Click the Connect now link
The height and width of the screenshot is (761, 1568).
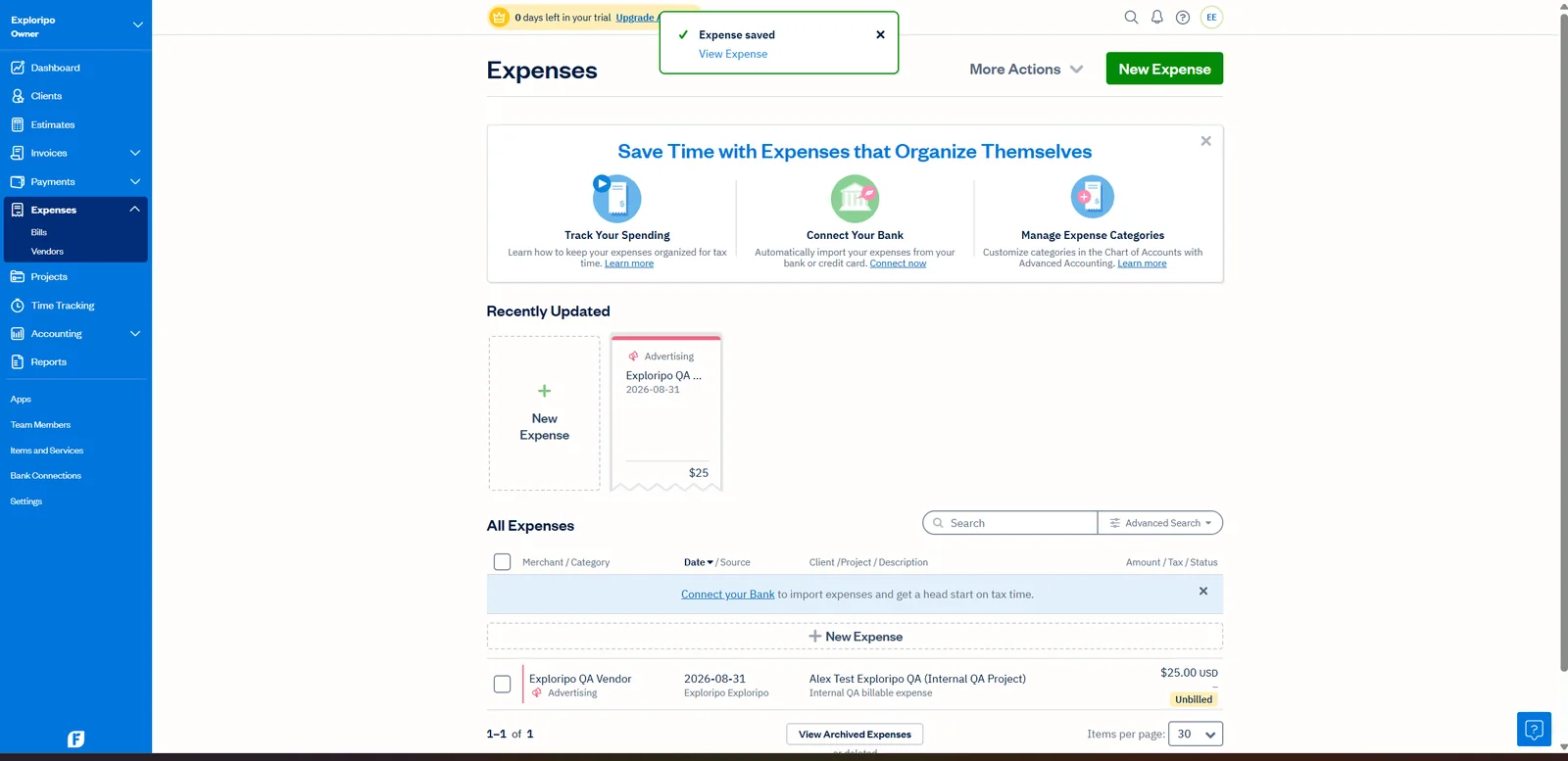click(898, 263)
